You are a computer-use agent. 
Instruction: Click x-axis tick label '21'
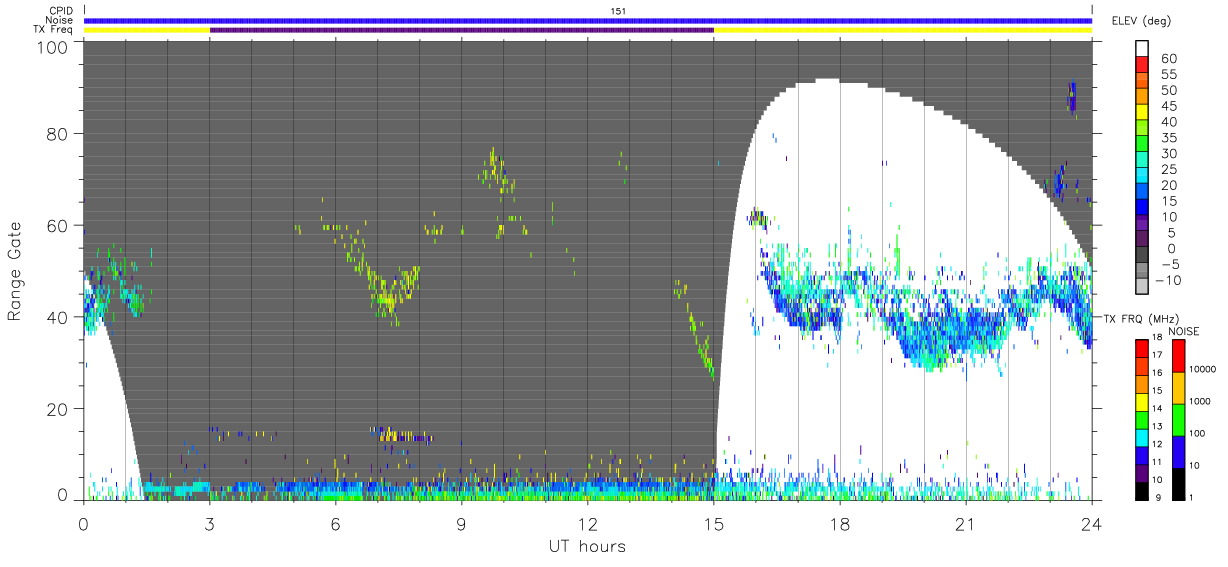click(x=966, y=523)
